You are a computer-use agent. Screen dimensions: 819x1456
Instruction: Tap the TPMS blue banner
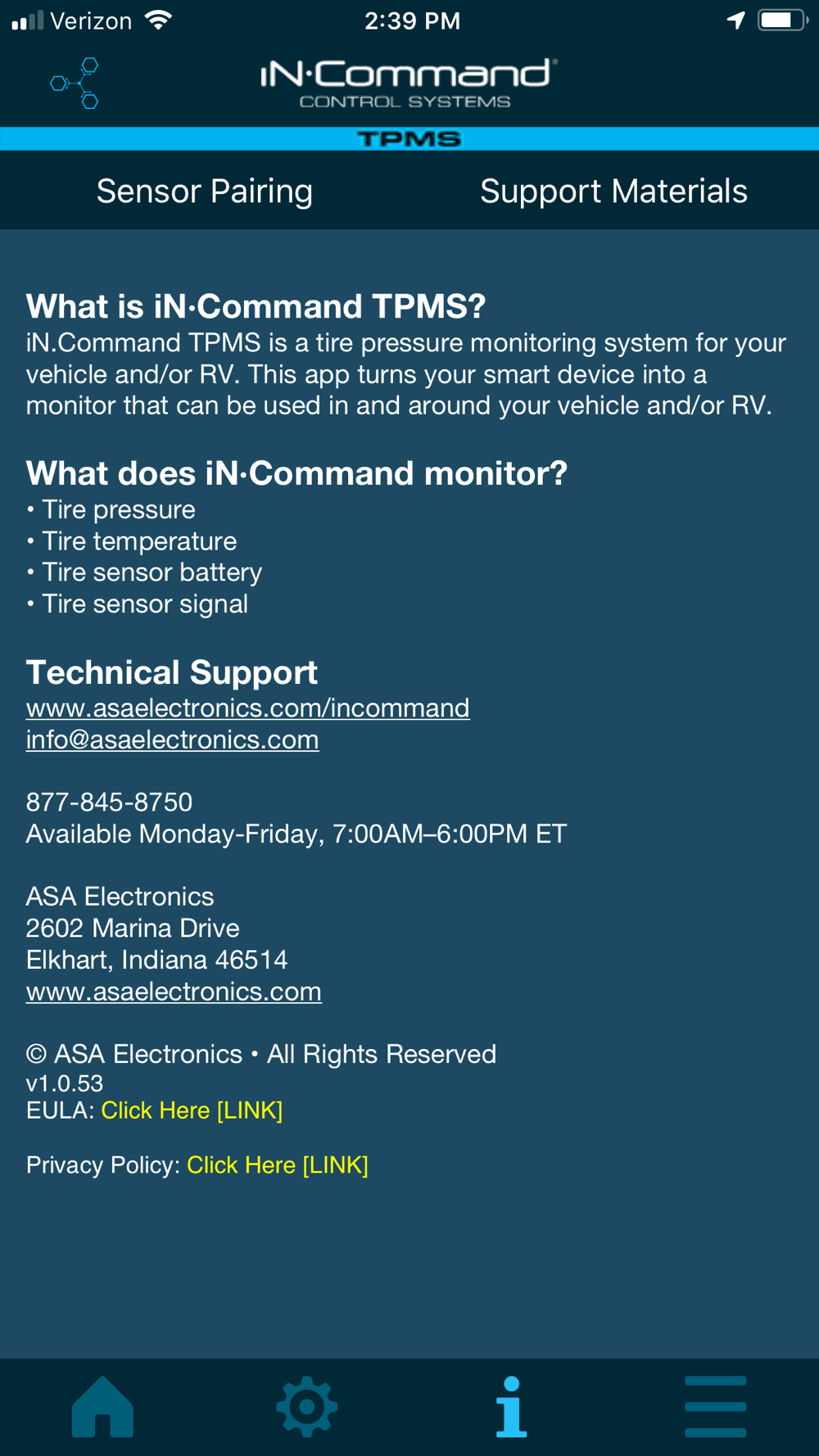(409, 138)
